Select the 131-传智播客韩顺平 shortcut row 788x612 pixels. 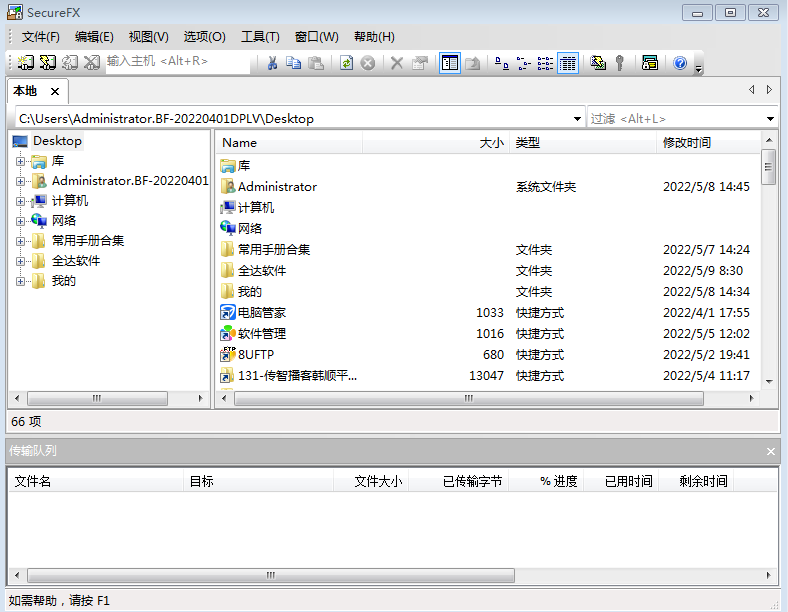[x=485, y=375]
